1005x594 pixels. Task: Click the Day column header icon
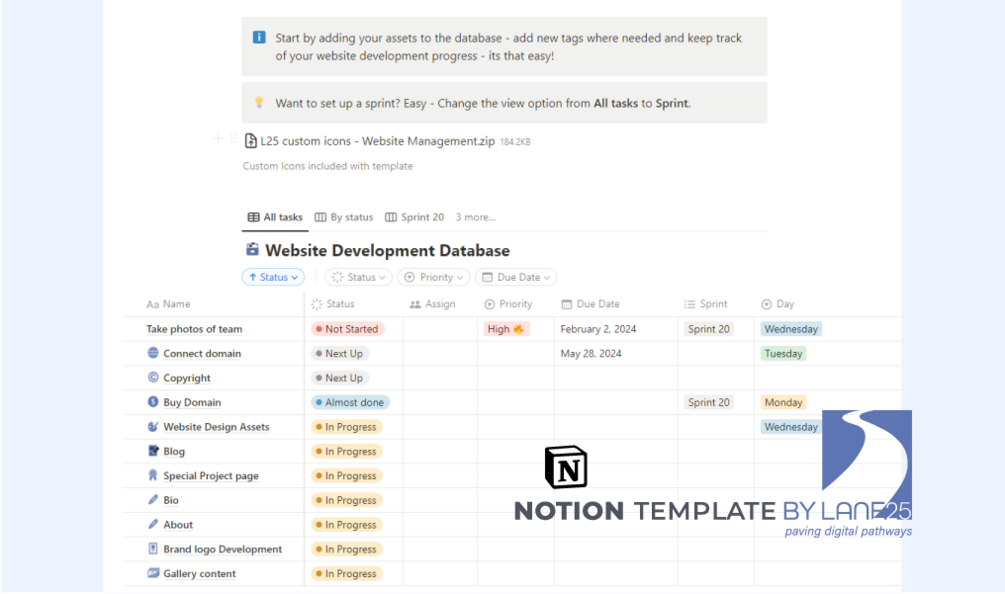click(766, 304)
